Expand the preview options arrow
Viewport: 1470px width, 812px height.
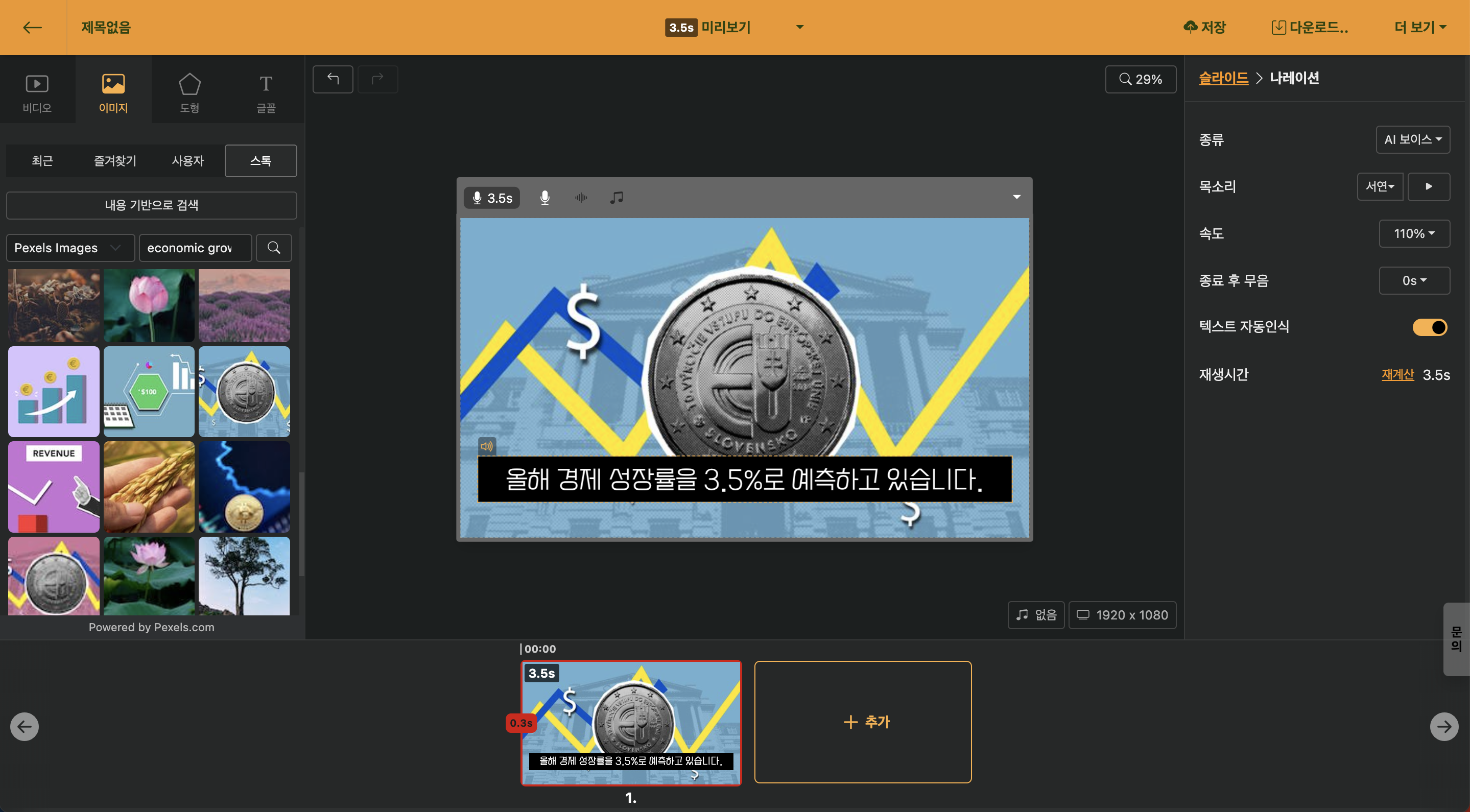tap(799, 27)
